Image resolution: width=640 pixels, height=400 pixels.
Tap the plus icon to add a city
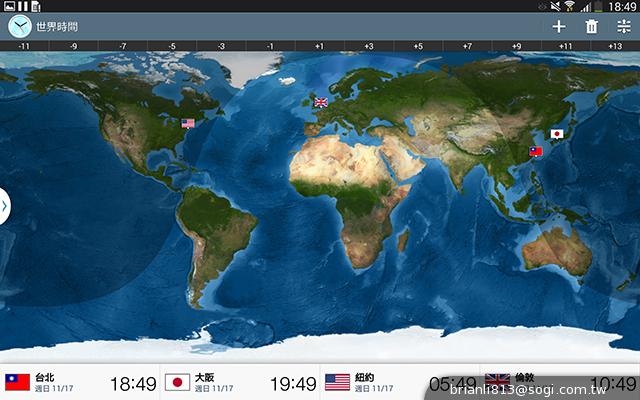(559, 27)
